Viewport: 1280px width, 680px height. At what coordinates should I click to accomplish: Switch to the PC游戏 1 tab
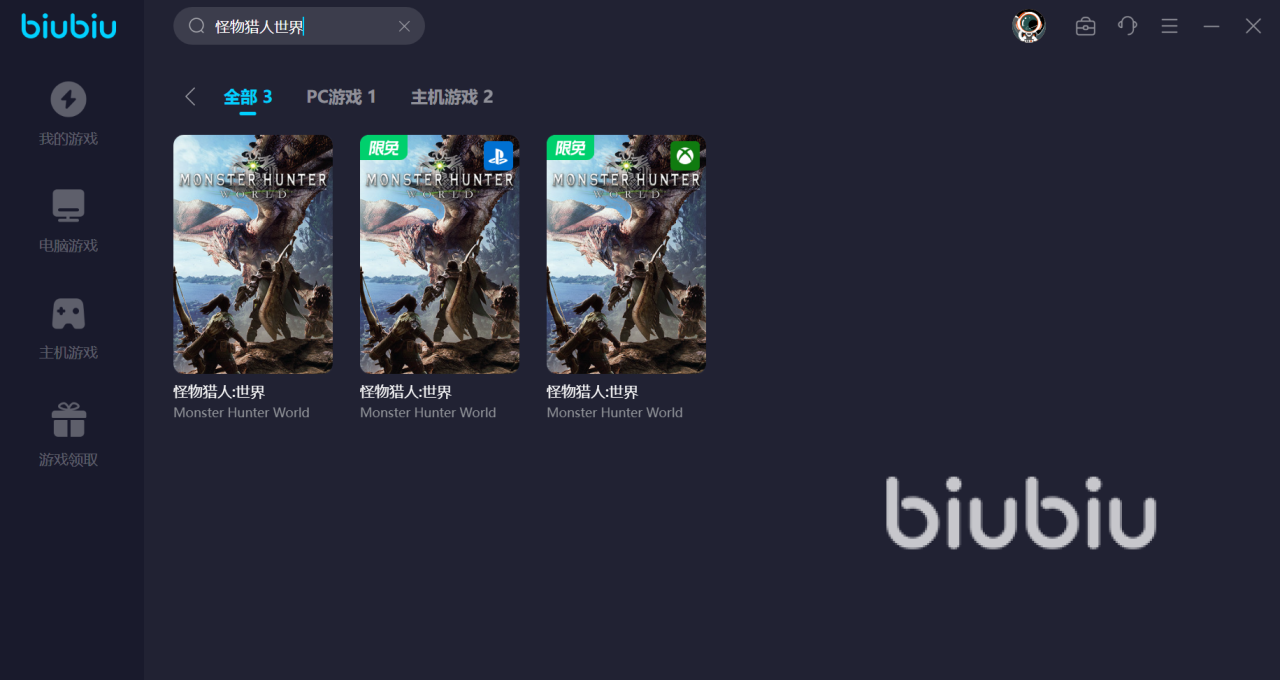(x=341, y=97)
